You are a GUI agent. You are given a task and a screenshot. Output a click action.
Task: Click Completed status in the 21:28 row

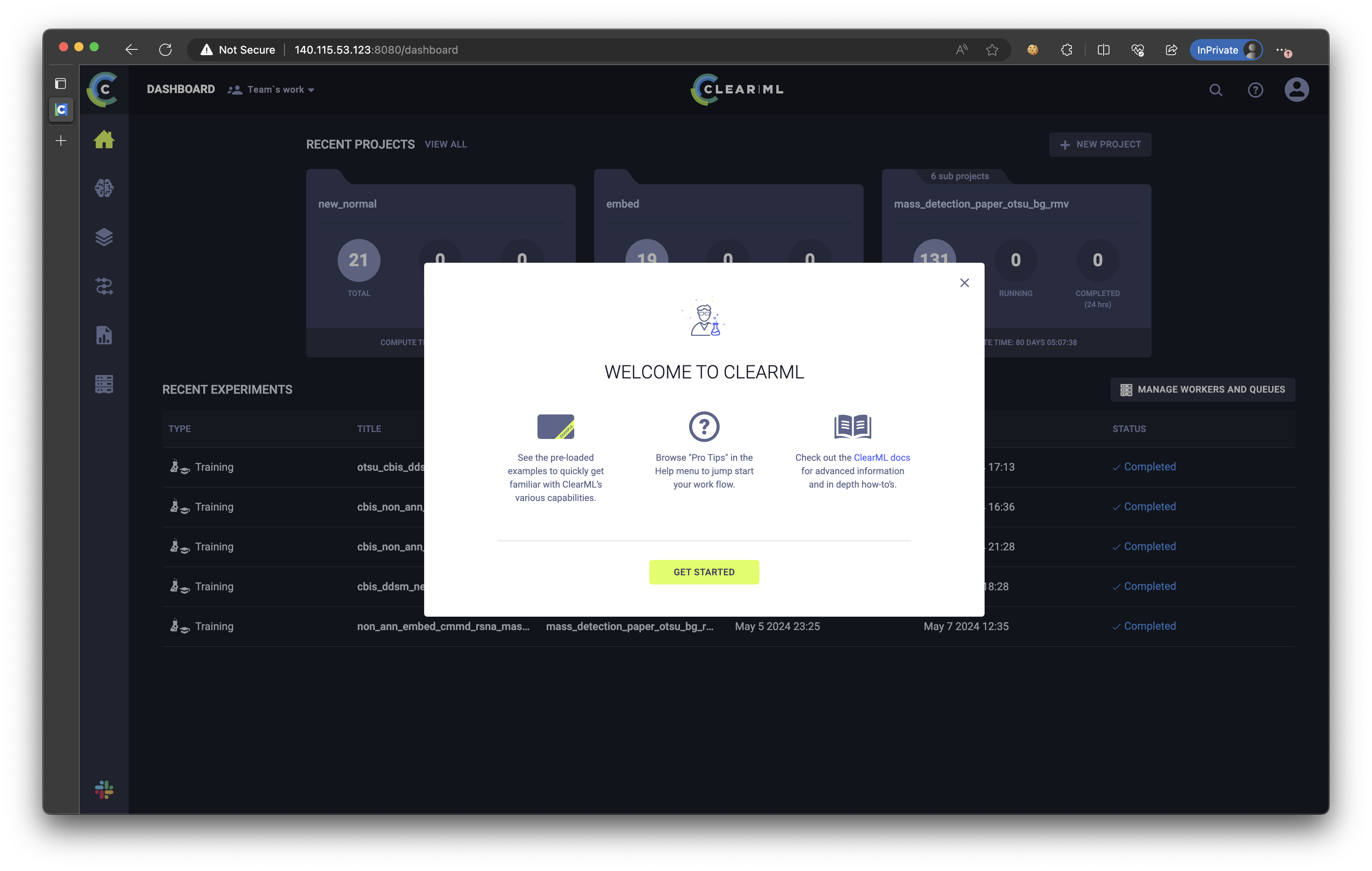tap(1144, 547)
